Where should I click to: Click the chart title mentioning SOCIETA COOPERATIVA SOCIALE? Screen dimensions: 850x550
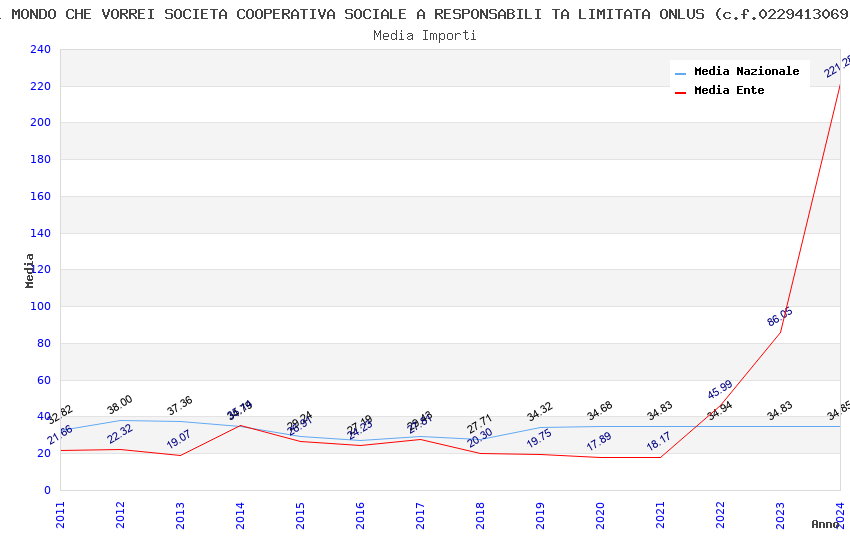click(425, 14)
